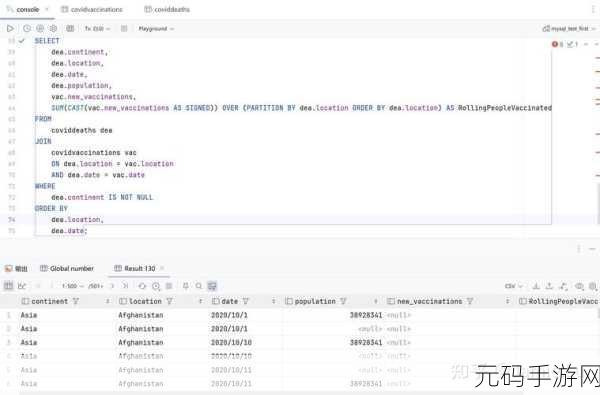Switch to the coviddeaths tab
This screenshot has width=600, height=395.
coord(167,9)
